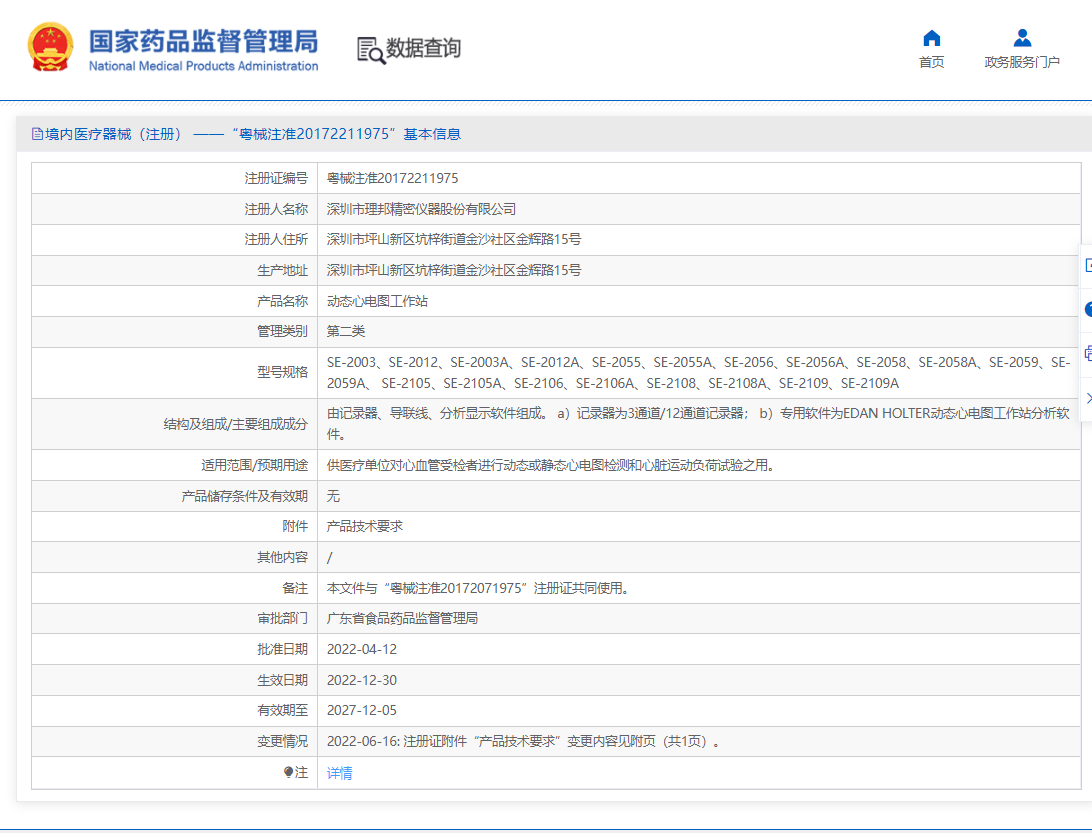Click the 备注 row label

(x=295, y=588)
